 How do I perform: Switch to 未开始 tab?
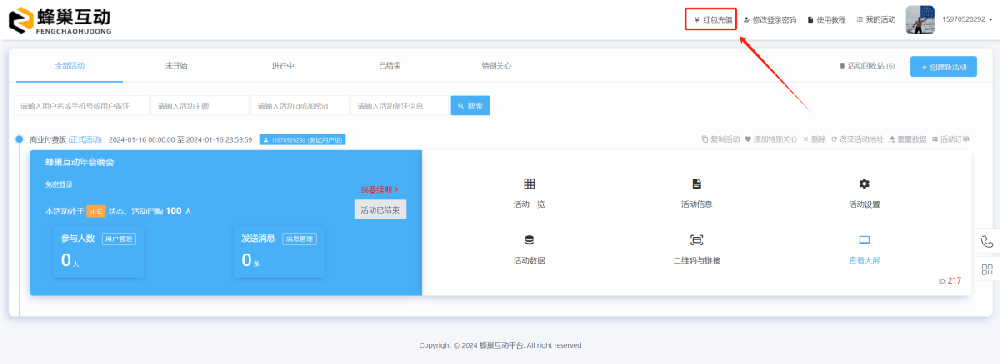point(176,66)
